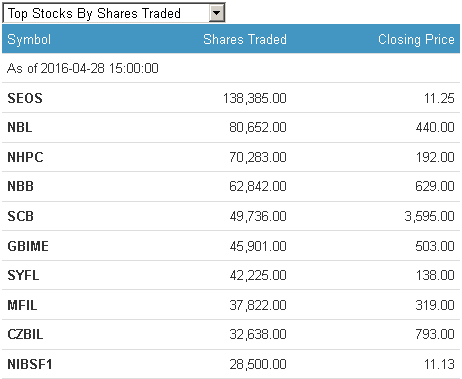
Task: Click NBL closing price 440.00
Action: pyautogui.click(x=435, y=127)
